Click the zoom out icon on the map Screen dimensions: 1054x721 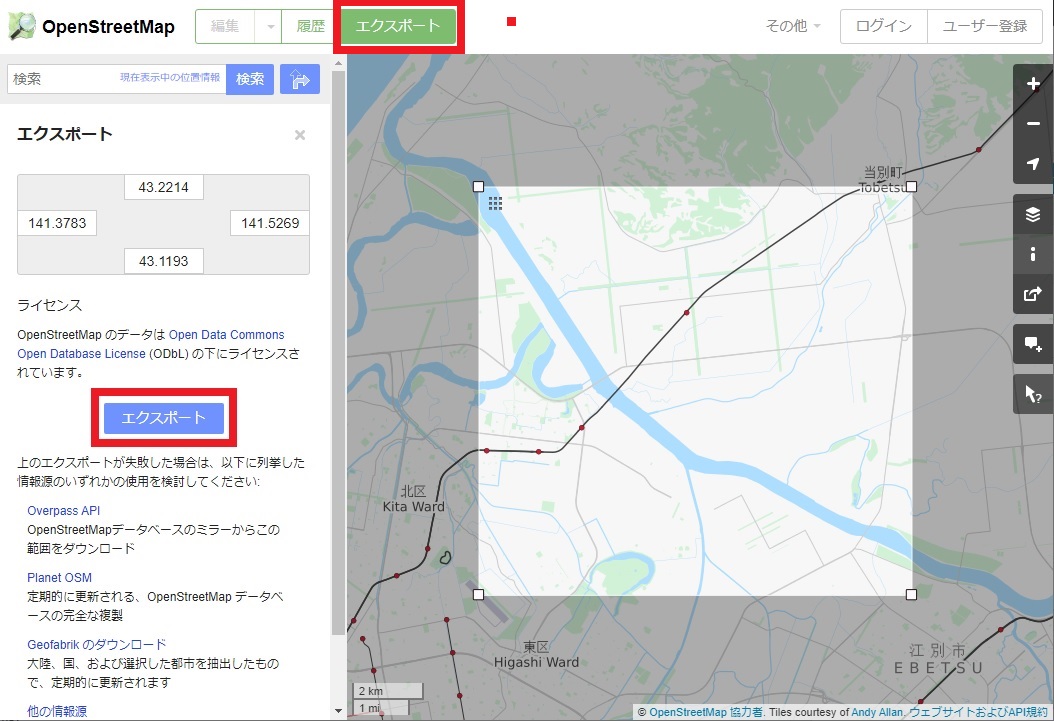[x=1033, y=124]
